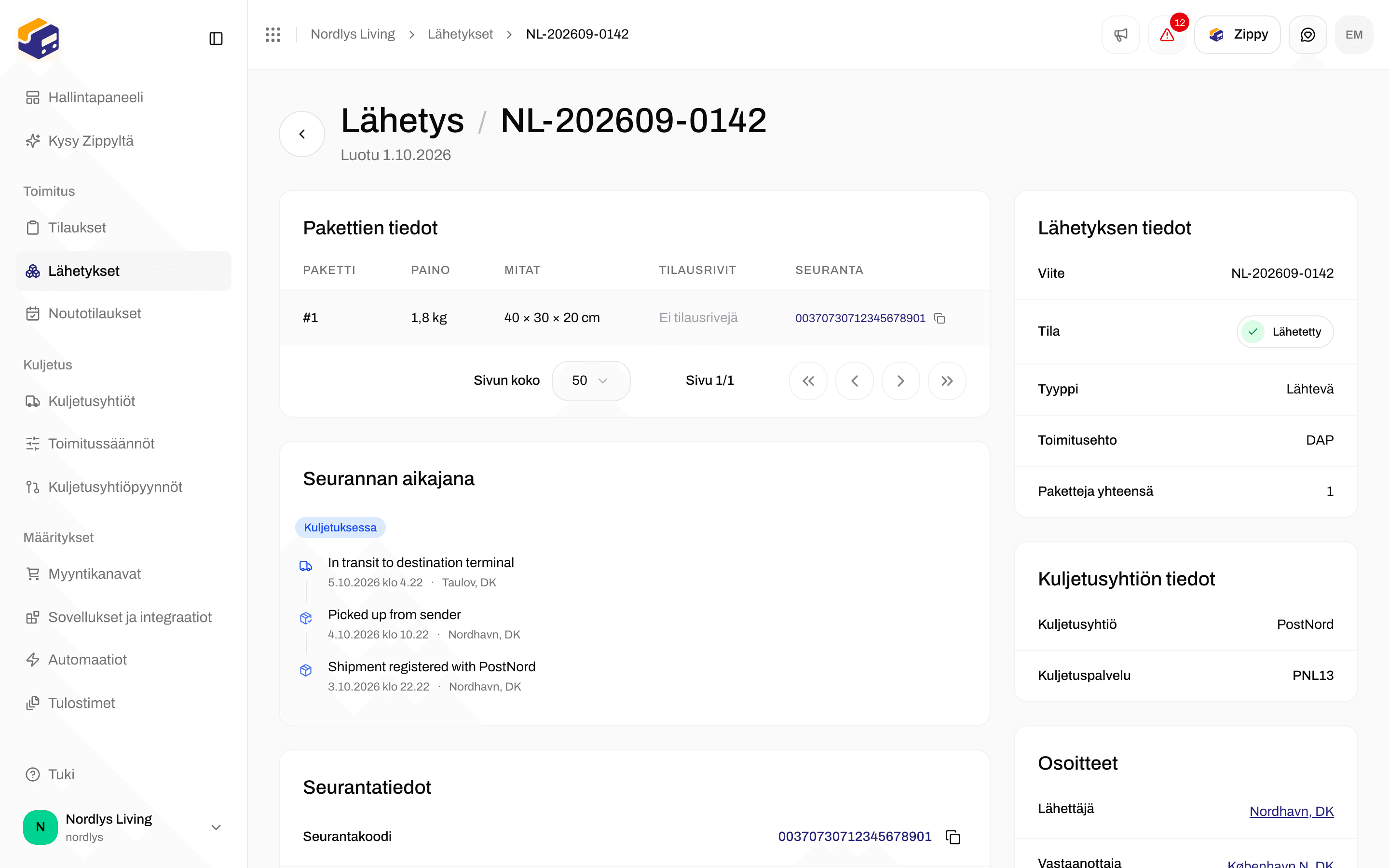Open the chat support icon in header
1389x868 pixels.
pyautogui.click(x=1307, y=34)
